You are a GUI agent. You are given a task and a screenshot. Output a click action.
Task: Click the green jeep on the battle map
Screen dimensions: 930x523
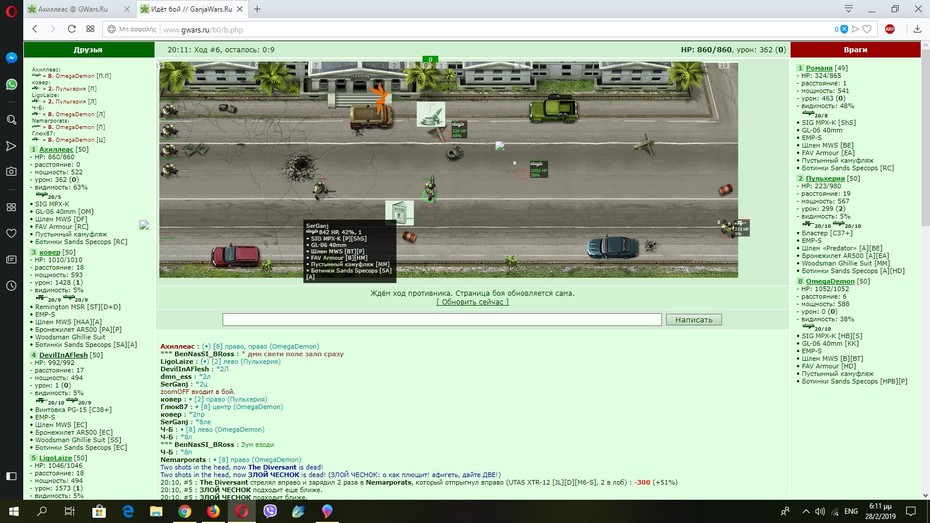553,109
